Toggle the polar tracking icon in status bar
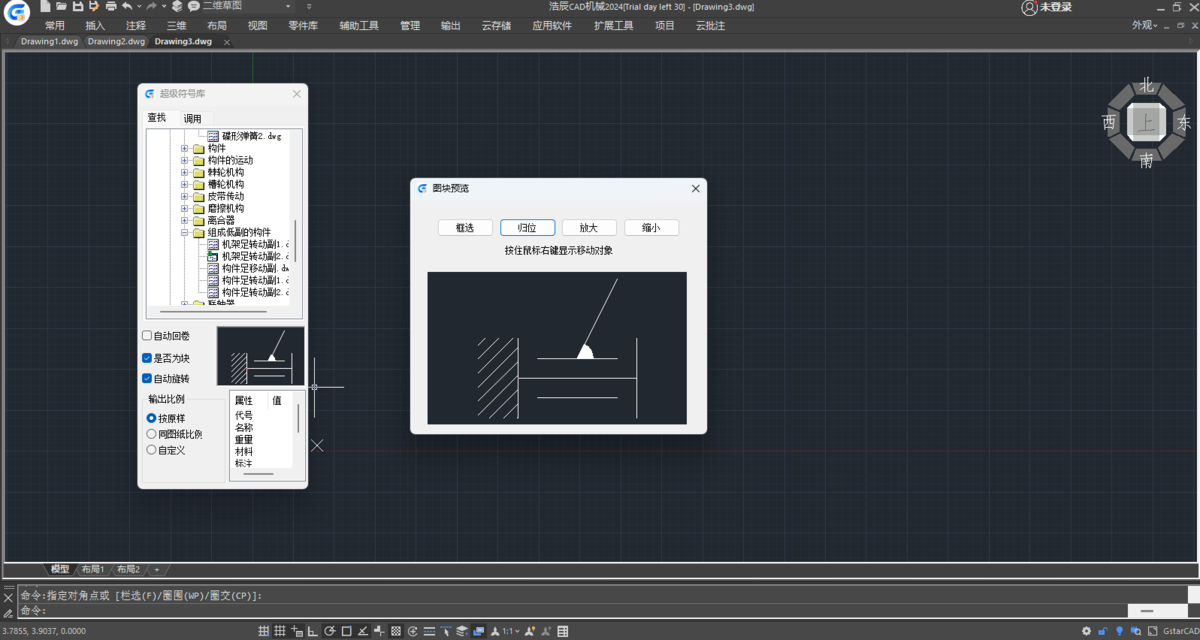1200x640 pixels. tap(329, 631)
